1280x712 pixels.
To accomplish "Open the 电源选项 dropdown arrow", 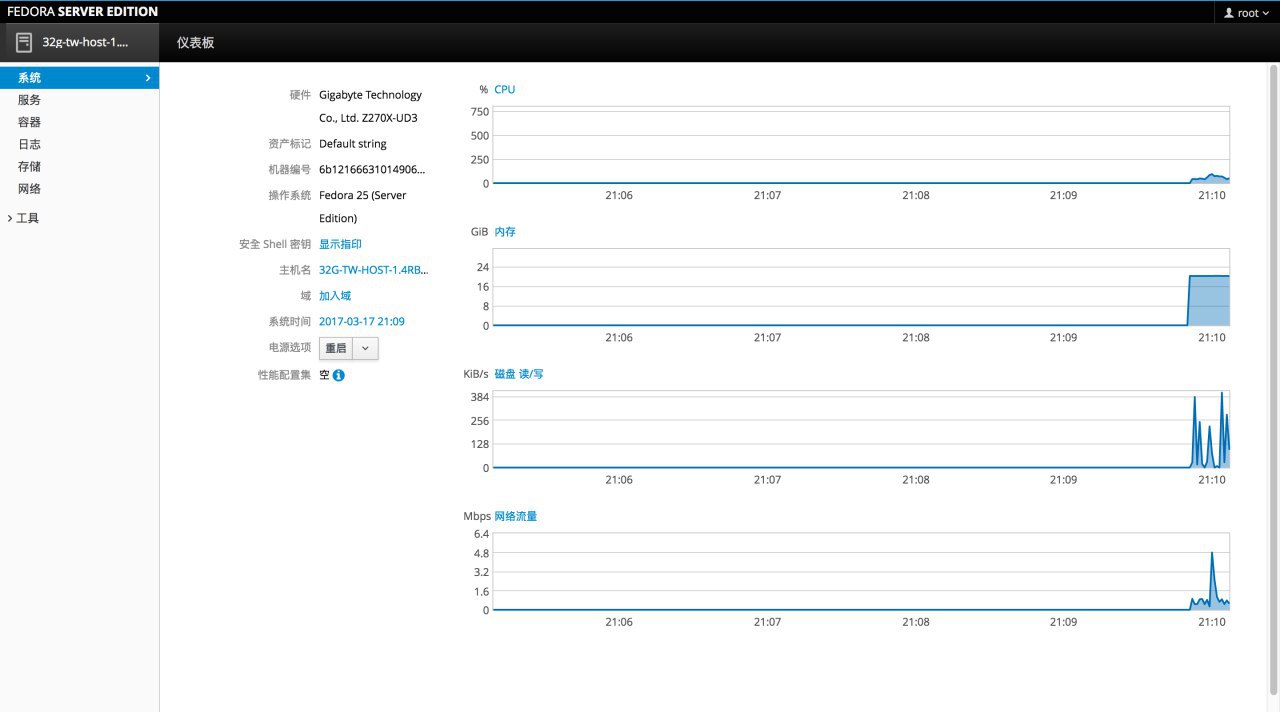I will (x=365, y=348).
